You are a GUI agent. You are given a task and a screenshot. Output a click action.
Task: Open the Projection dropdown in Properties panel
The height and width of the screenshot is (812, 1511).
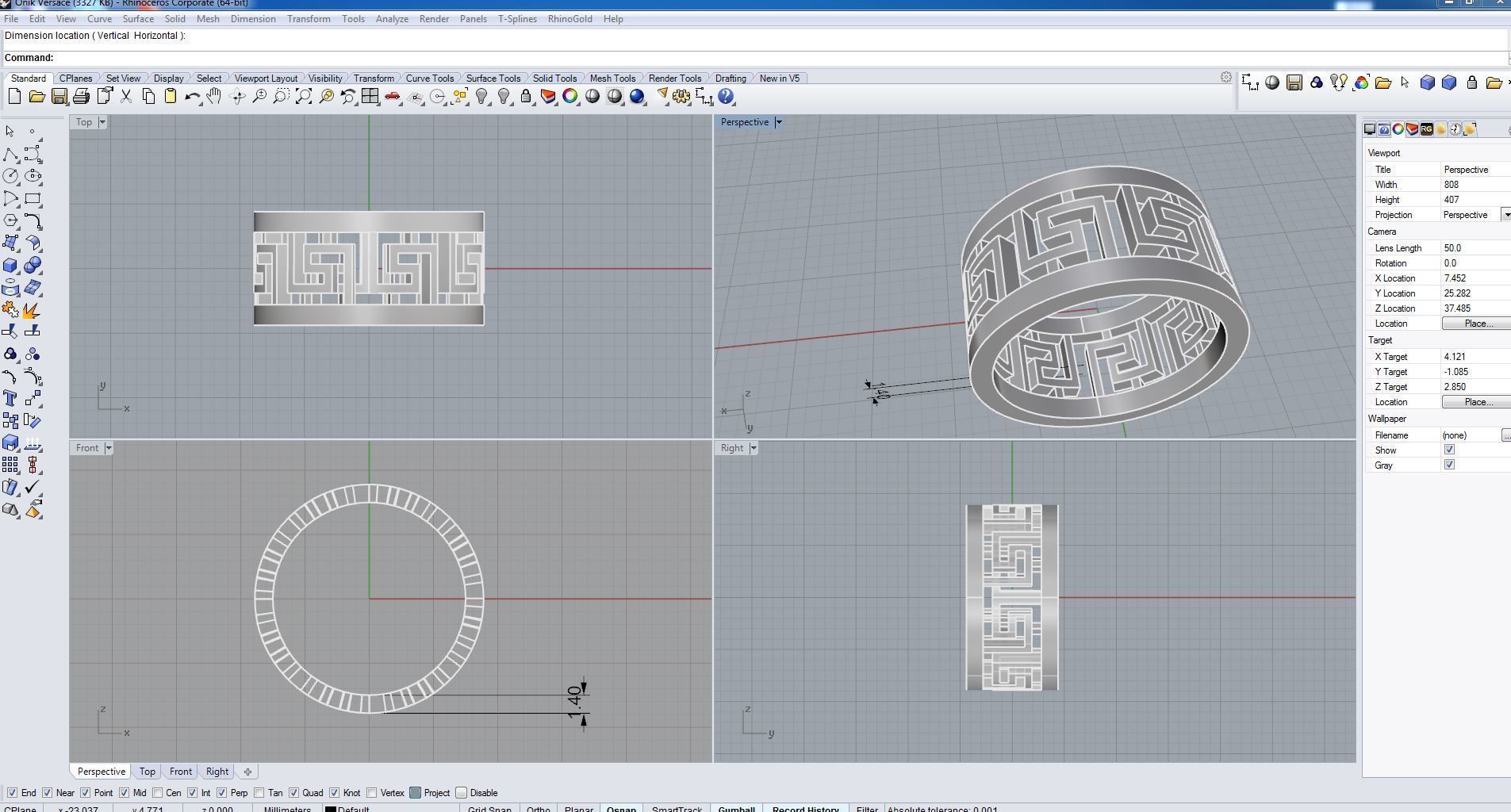pos(1506,215)
